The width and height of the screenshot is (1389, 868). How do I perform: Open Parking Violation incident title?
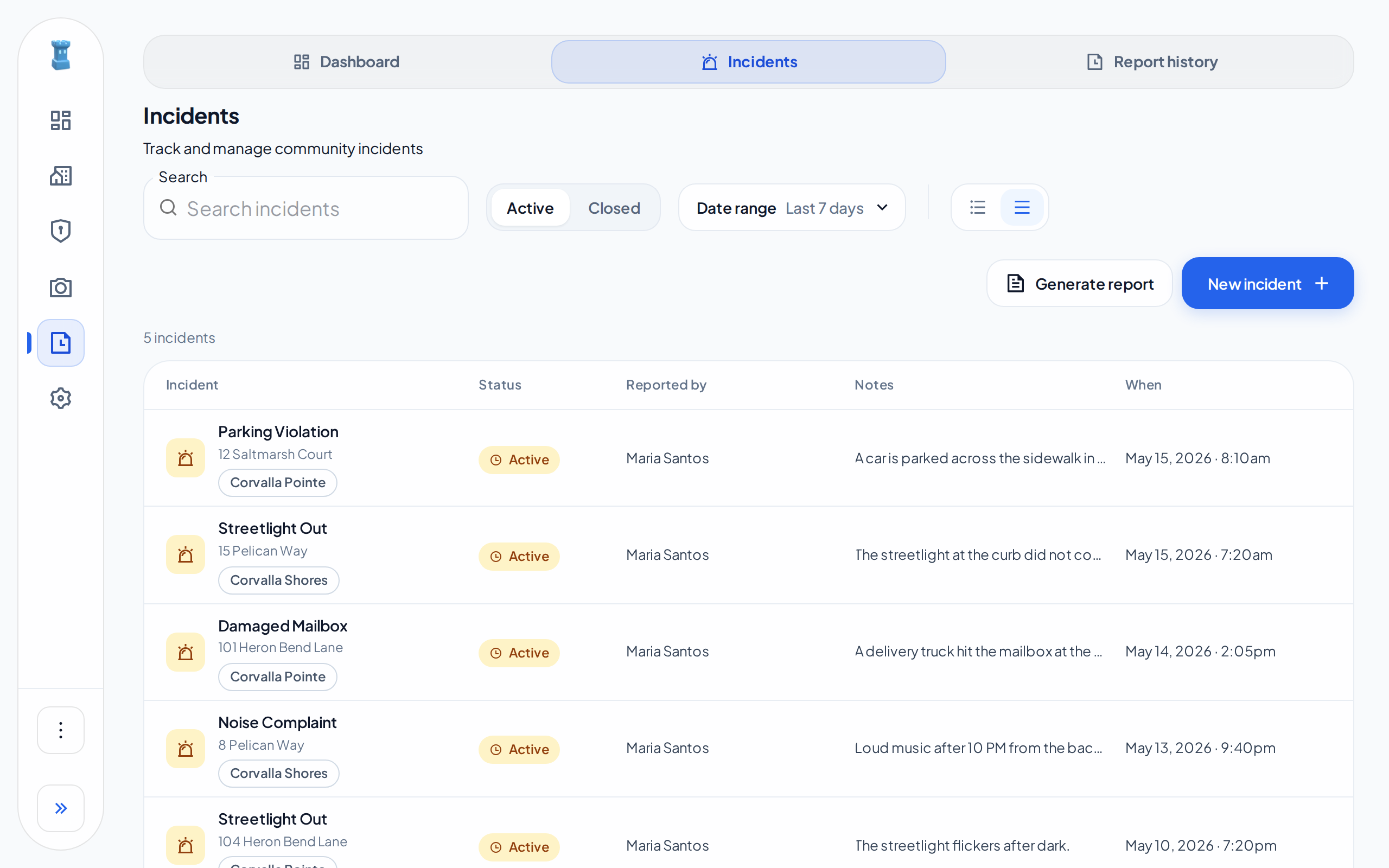[x=278, y=432]
